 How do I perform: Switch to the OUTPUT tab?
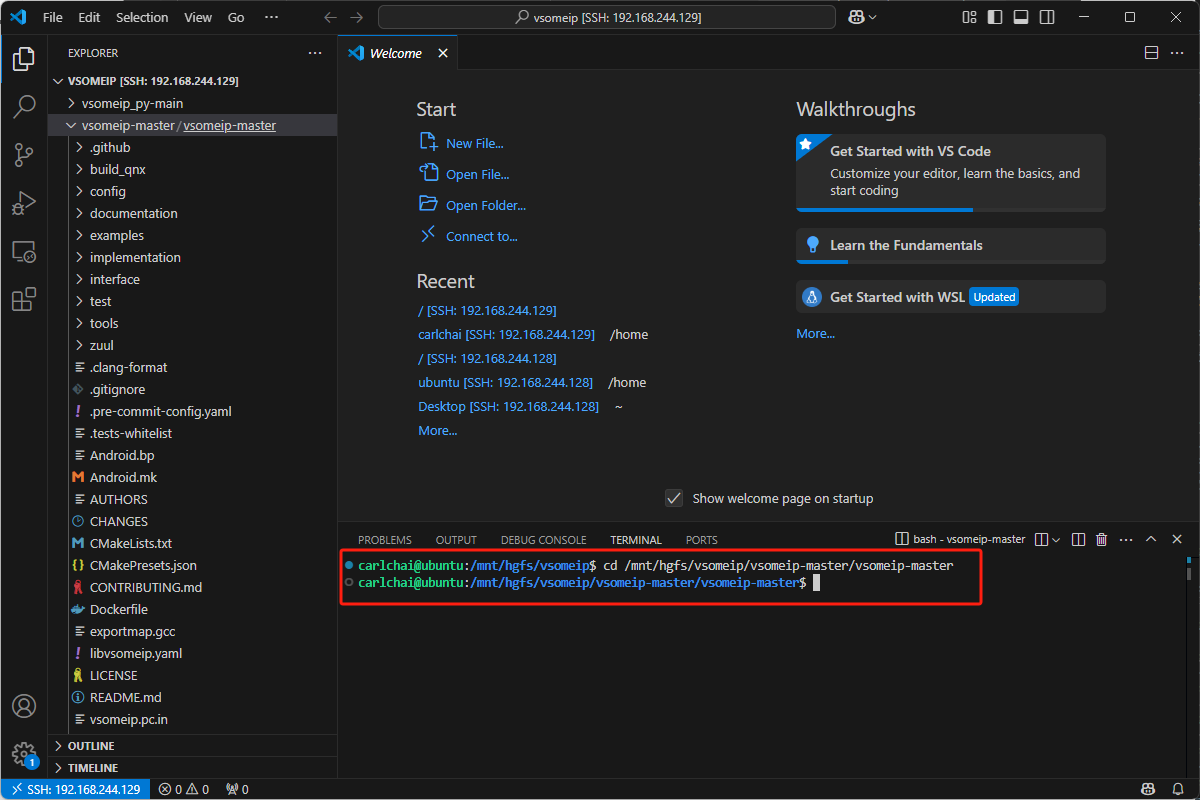click(x=456, y=539)
